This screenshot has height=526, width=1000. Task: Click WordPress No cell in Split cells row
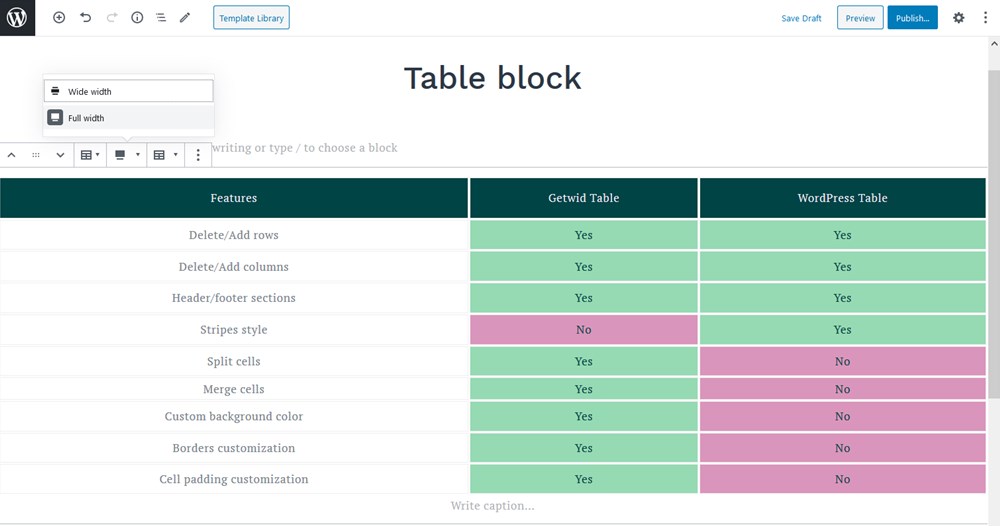coord(842,361)
